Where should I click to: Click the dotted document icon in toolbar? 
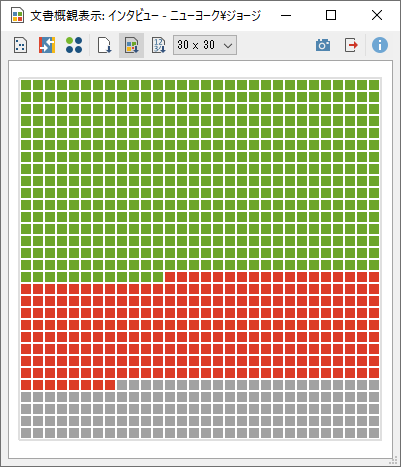click(x=20, y=45)
